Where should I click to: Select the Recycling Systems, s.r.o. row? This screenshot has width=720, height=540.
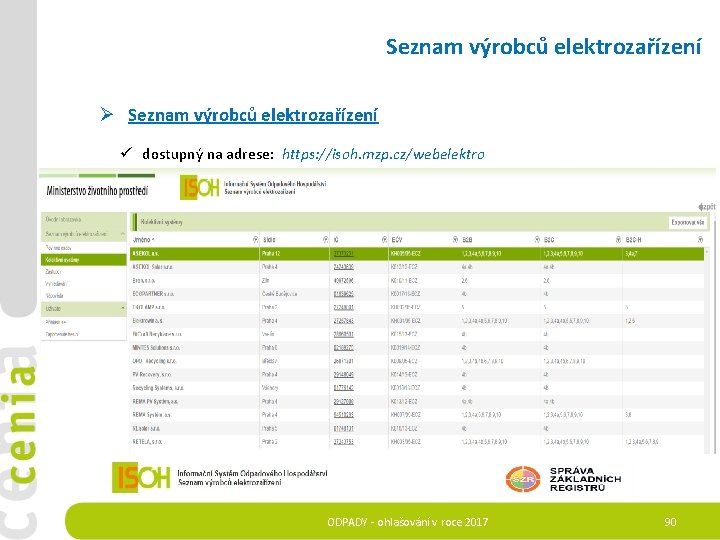click(417, 388)
